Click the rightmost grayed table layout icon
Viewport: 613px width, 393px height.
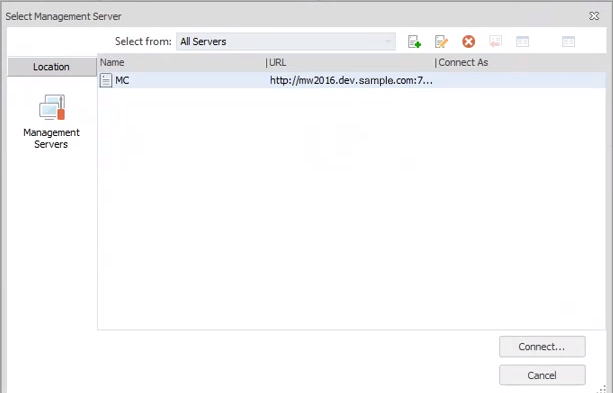[568, 41]
